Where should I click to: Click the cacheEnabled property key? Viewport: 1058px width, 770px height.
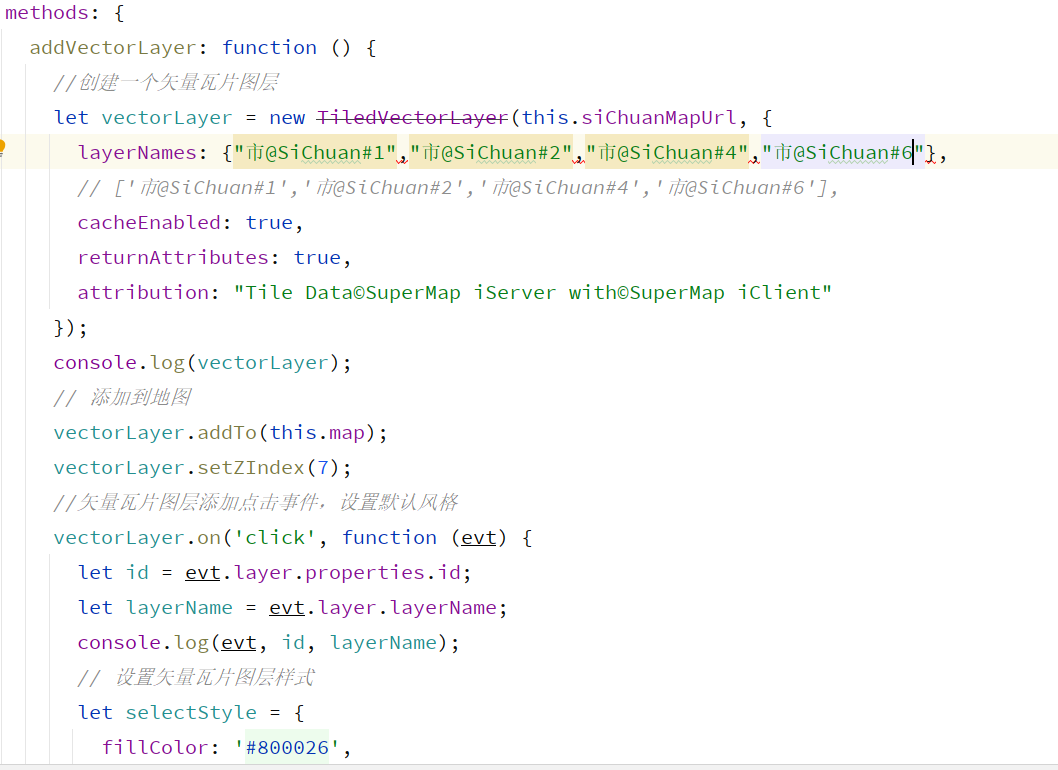point(149,223)
